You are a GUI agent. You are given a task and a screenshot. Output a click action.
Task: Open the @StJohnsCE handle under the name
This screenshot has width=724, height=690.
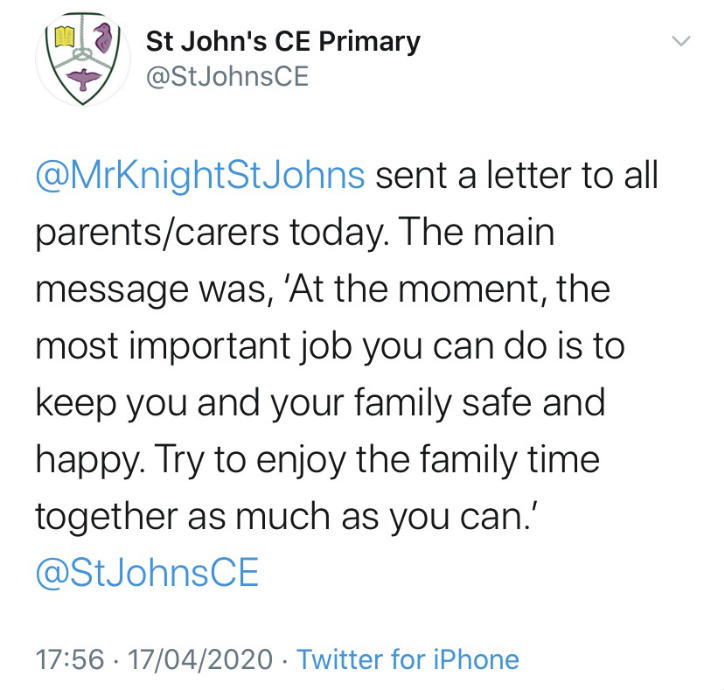tap(227, 77)
